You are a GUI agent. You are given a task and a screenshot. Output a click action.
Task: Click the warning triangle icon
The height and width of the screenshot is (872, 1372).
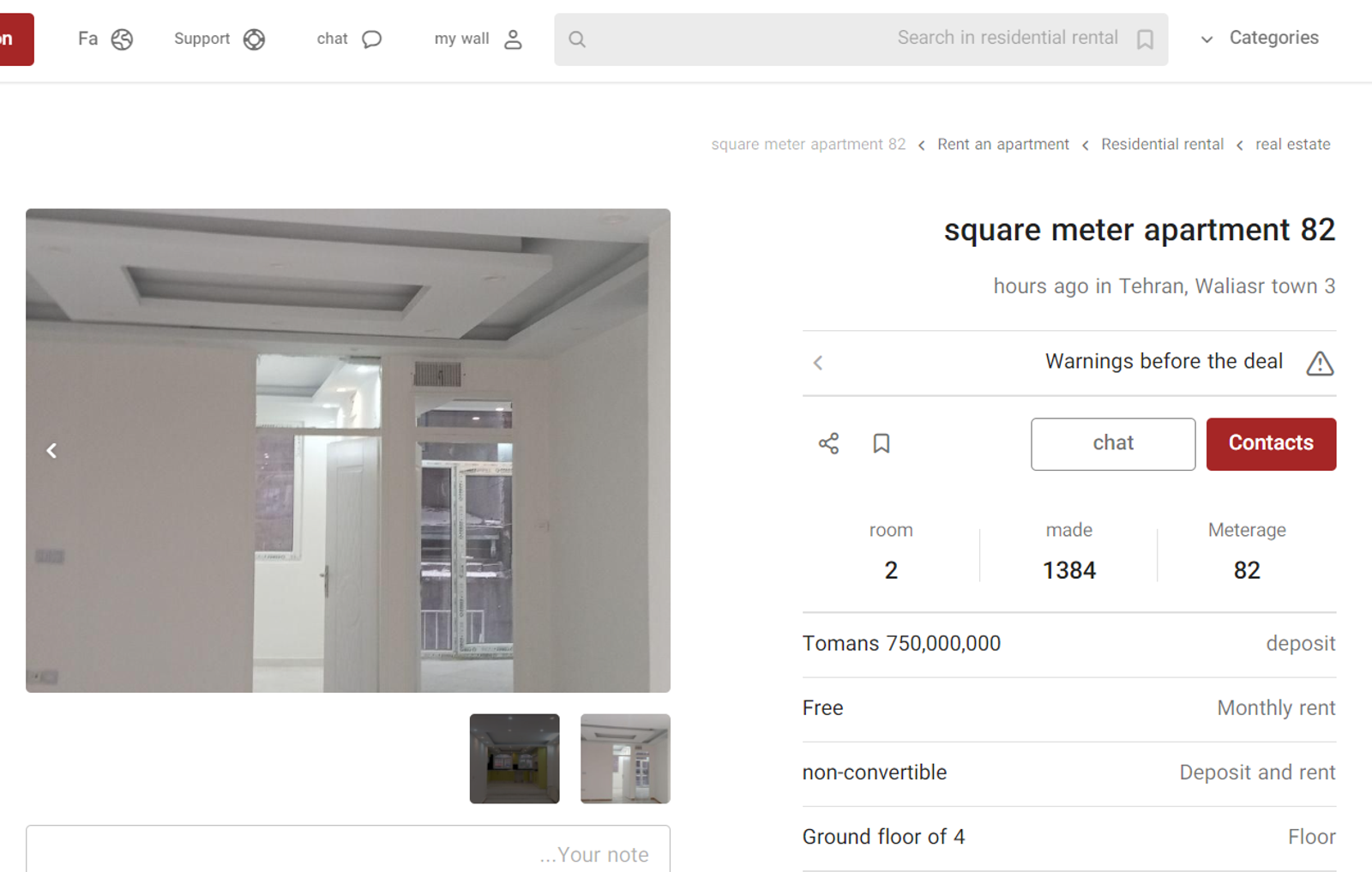click(x=1319, y=364)
